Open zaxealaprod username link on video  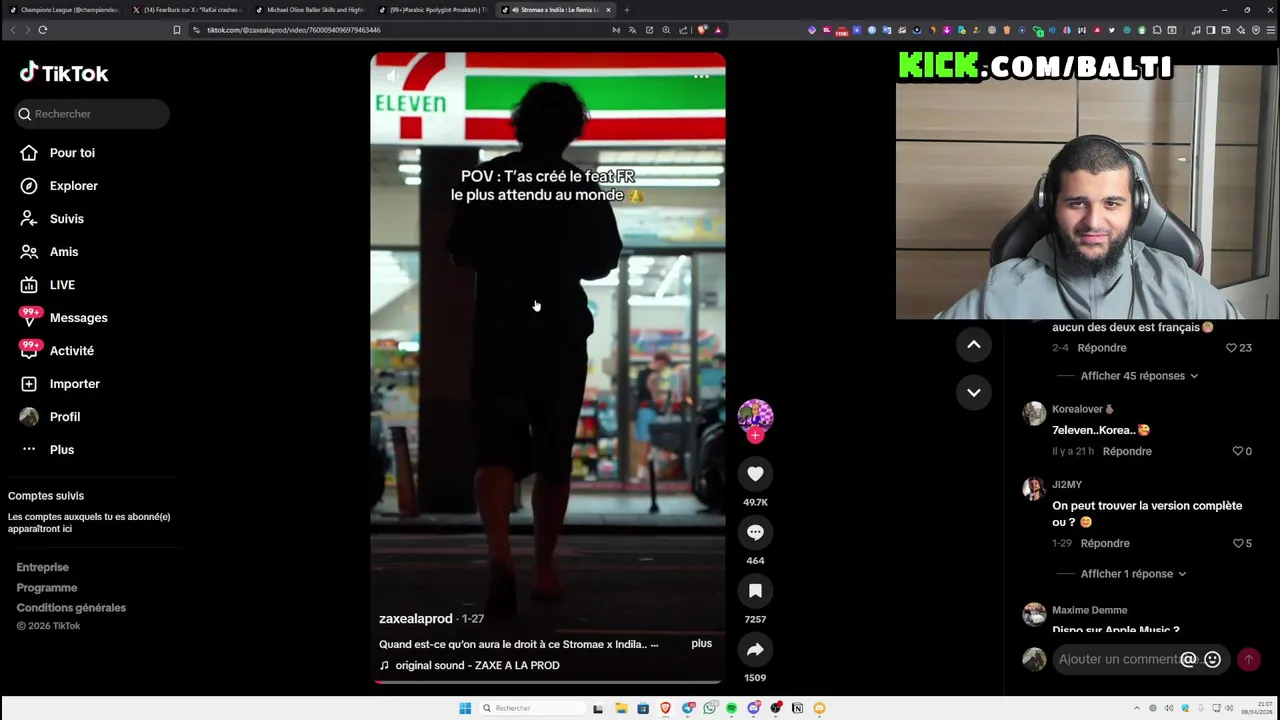[x=415, y=619]
